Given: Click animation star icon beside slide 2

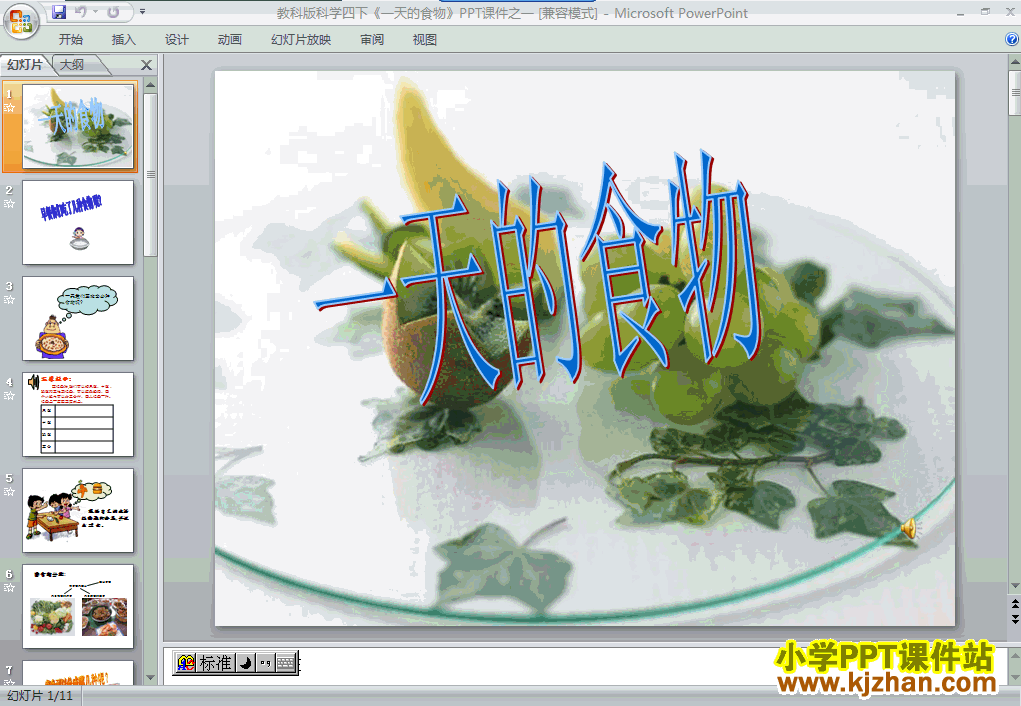Looking at the screenshot, I should pyautogui.click(x=9, y=204).
